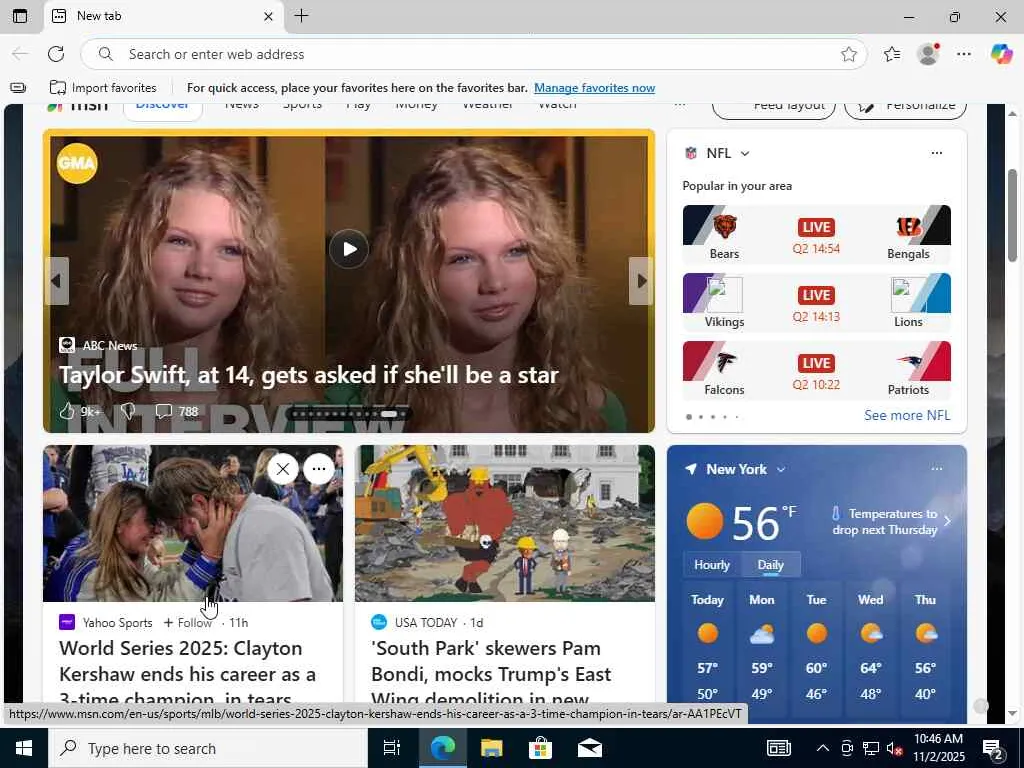Image resolution: width=1024 pixels, height=768 pixels.
Task: Open the tab actions menu icon
Action: coord(20,16)
